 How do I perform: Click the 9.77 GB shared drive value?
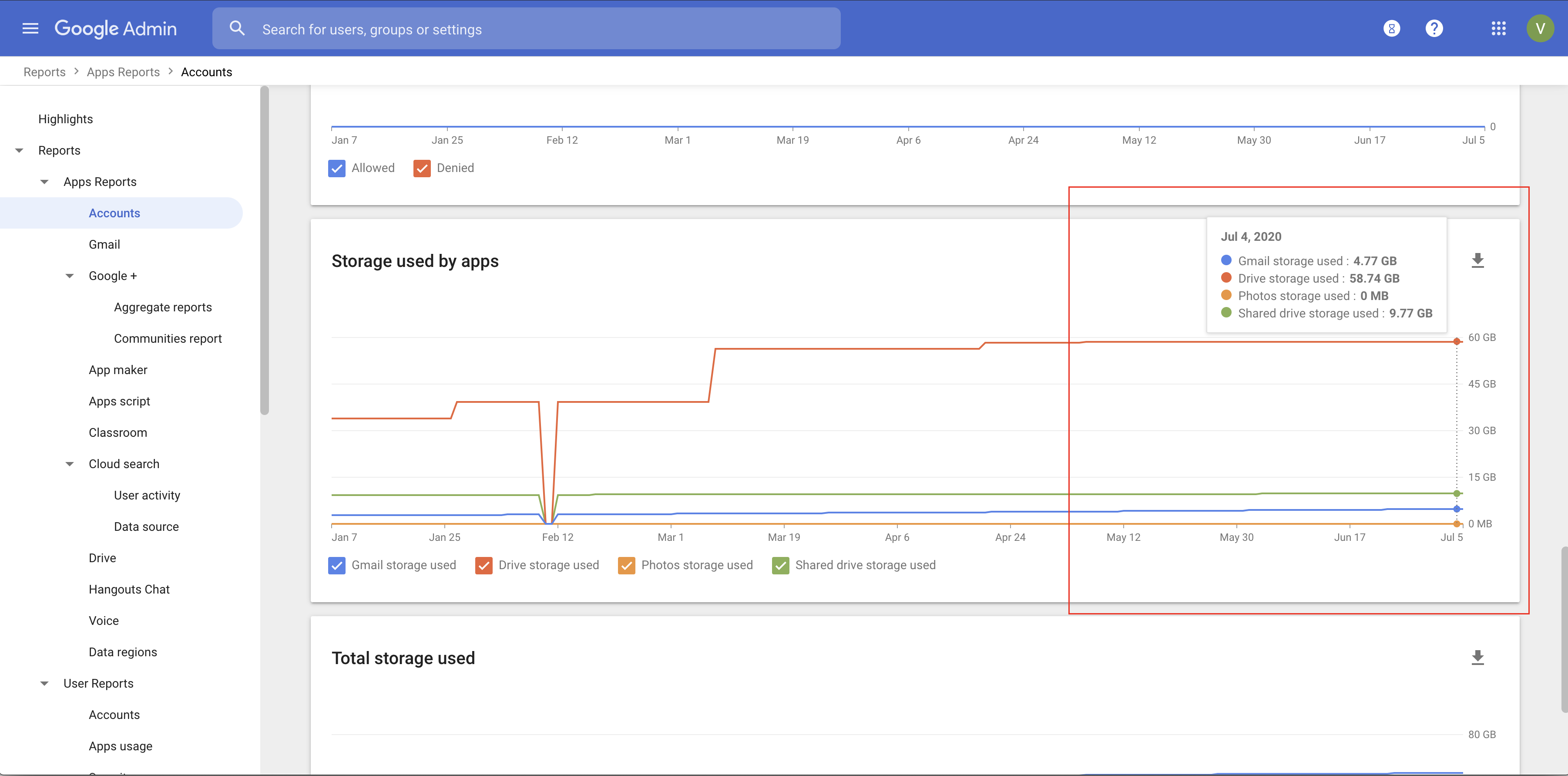[1410, 314]
